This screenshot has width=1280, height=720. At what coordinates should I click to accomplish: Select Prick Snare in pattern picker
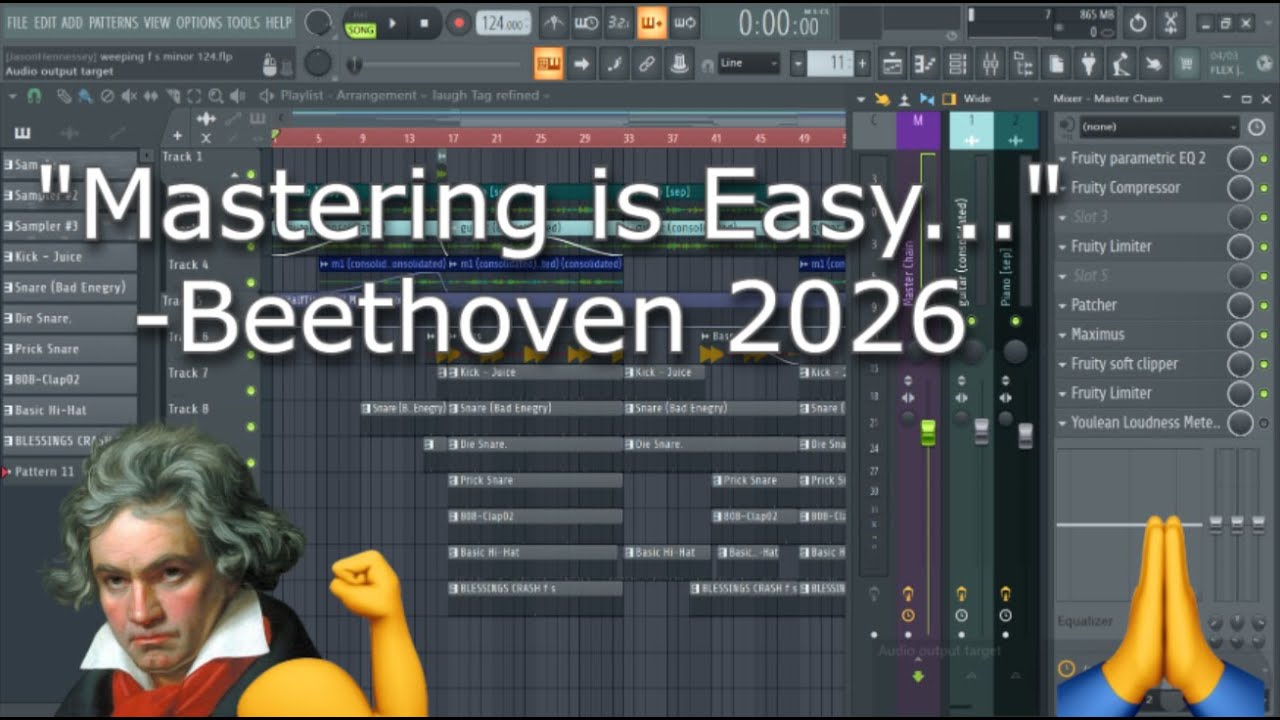69,349
